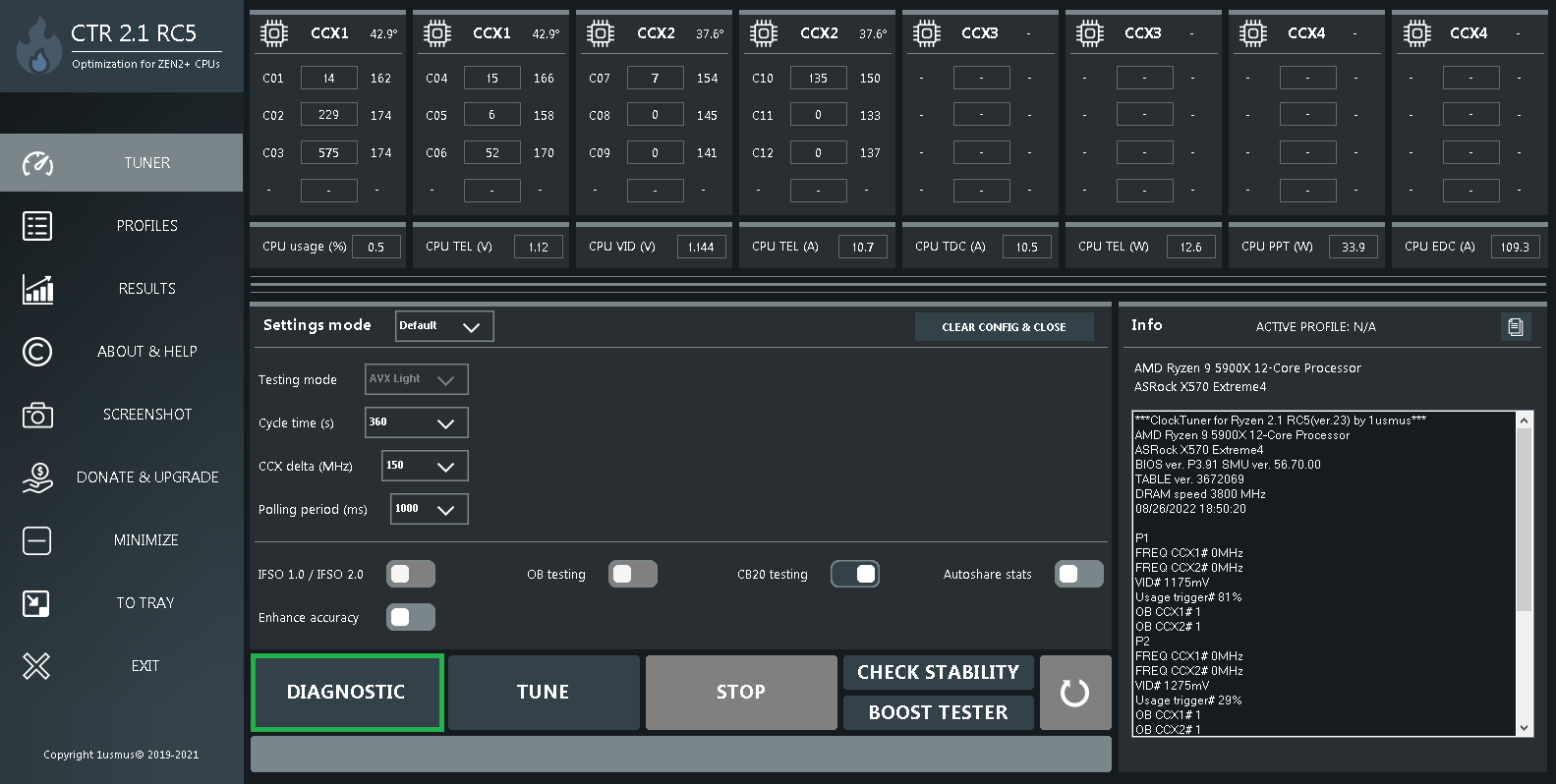Enable OB testing switch

tap(633, 574)
